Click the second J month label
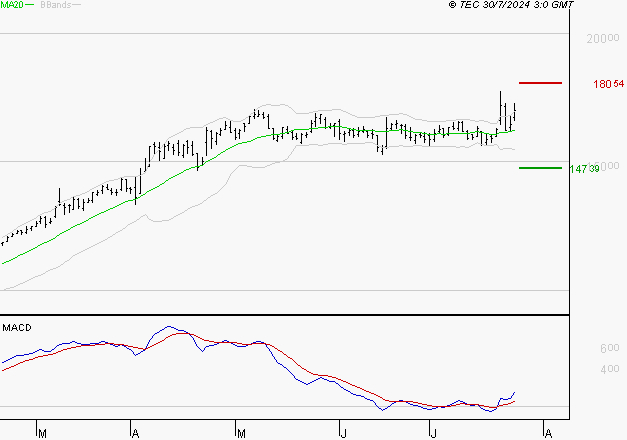 coord(433,434)
